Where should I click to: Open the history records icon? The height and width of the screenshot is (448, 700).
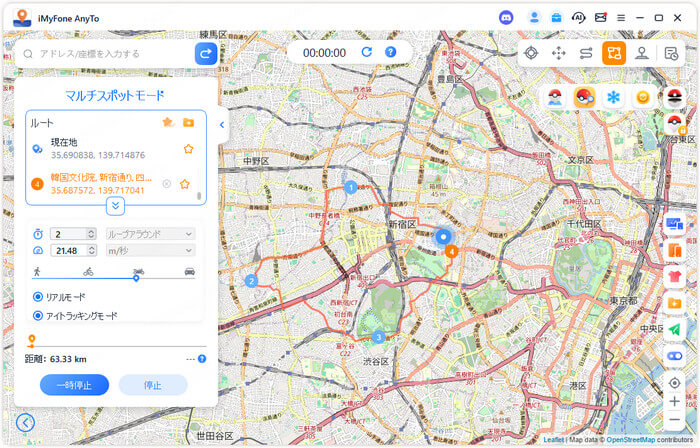[672, 53]
